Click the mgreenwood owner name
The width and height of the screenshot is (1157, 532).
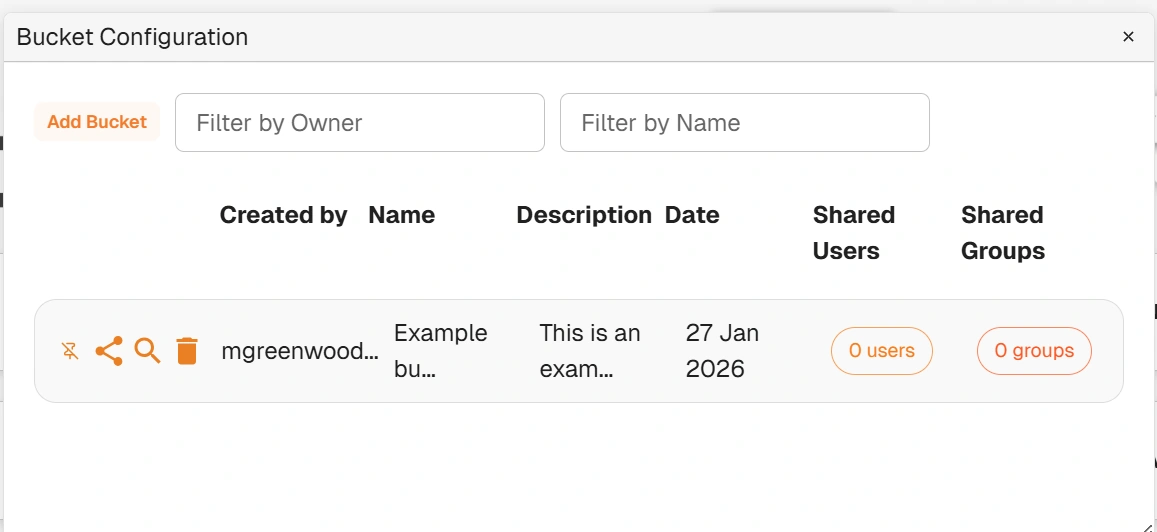point(300,351)
